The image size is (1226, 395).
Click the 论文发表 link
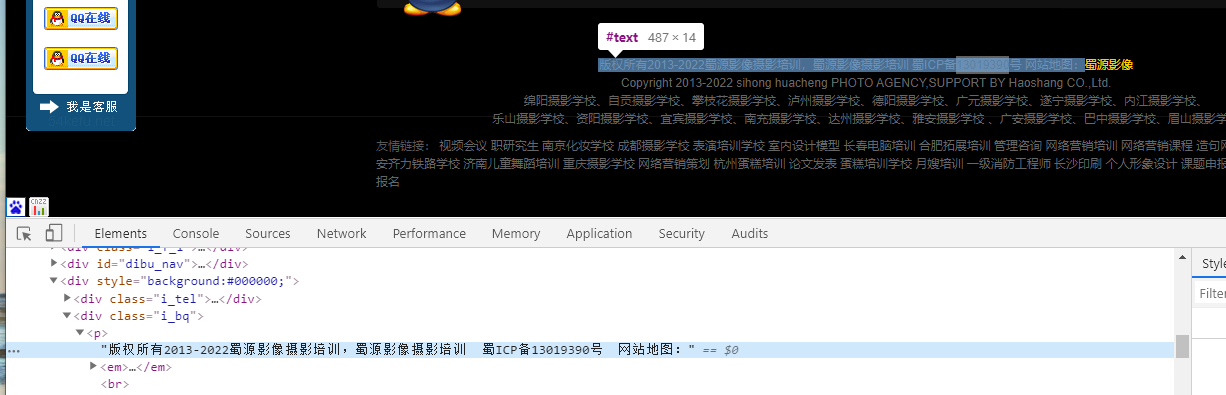coord(813,164)
